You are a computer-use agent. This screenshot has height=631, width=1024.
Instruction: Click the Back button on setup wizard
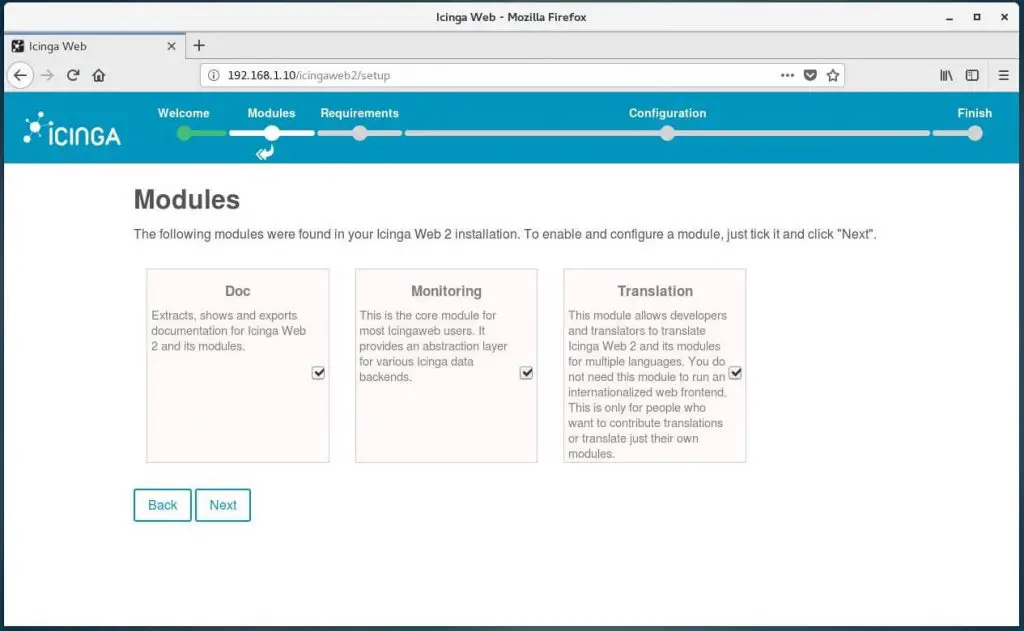(x=162, y=505)
